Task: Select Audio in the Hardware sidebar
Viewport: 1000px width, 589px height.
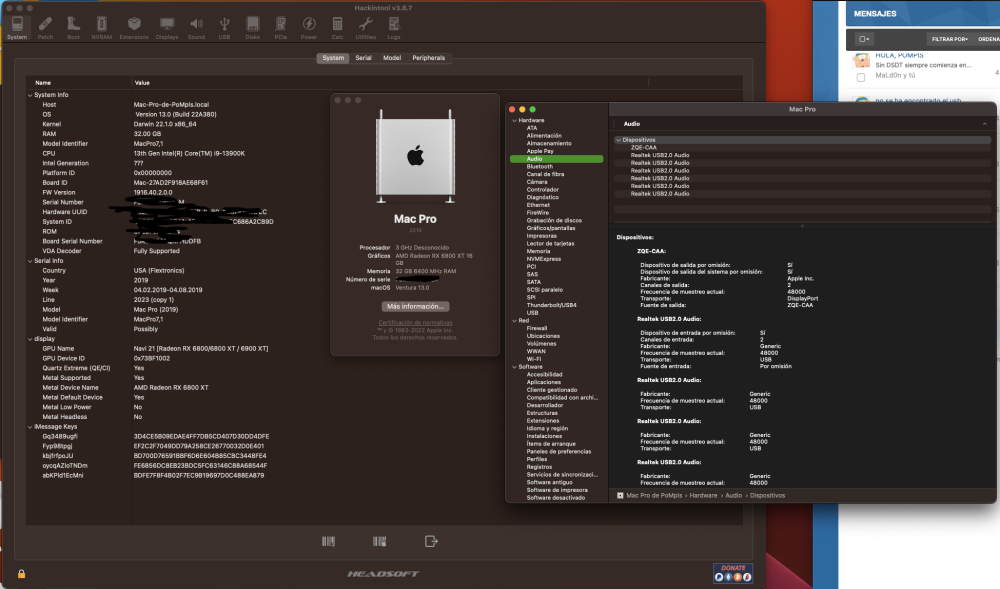Action: coord(557,159)
